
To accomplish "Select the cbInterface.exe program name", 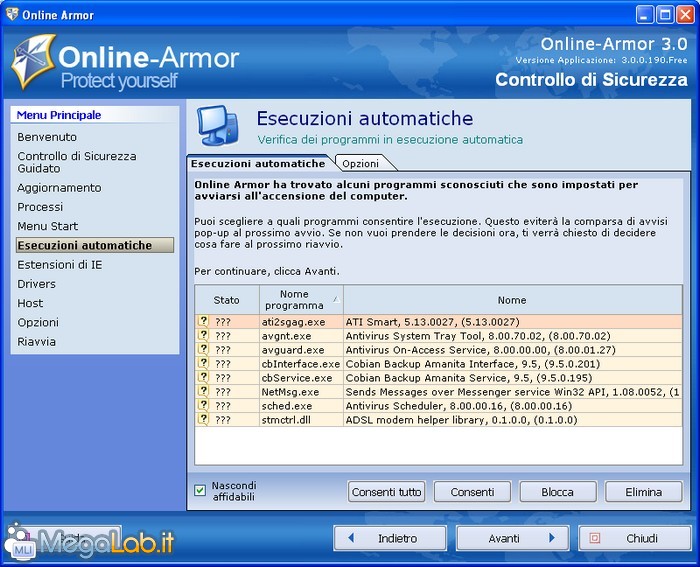I will [x=301, y=364].
